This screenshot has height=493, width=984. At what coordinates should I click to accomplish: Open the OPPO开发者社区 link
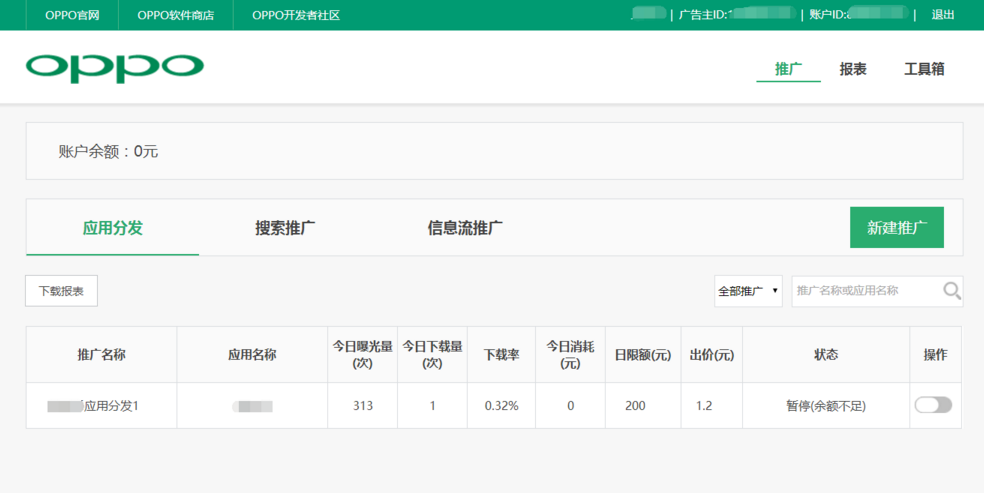296,15
